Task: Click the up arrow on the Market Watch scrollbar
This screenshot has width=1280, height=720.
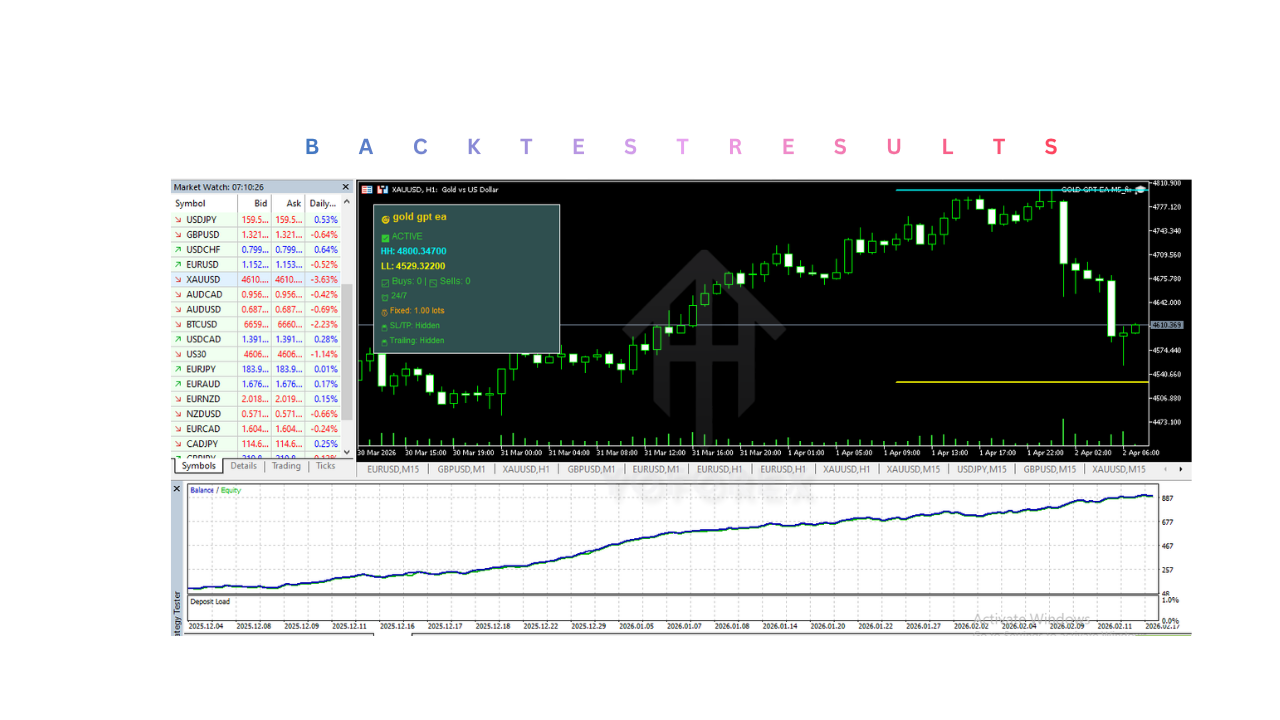Action: [345, 203]
